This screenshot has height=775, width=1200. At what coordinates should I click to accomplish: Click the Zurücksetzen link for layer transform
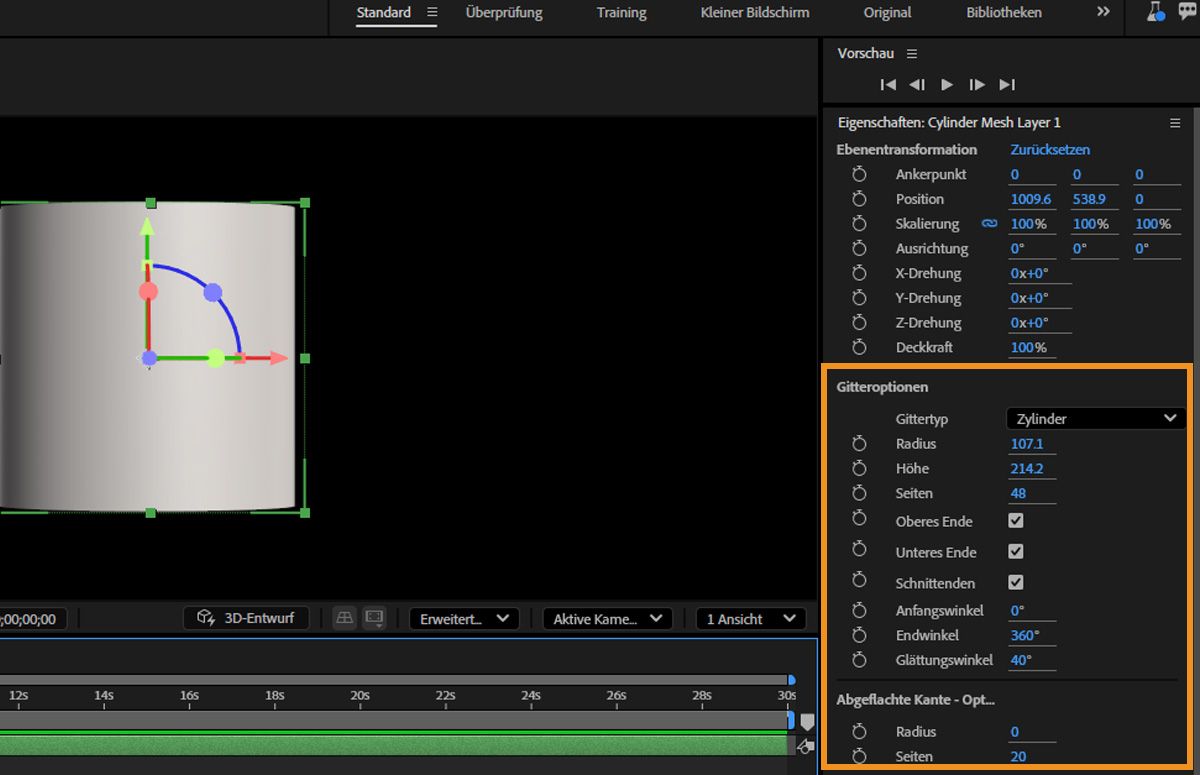(x=1050, y=150)
